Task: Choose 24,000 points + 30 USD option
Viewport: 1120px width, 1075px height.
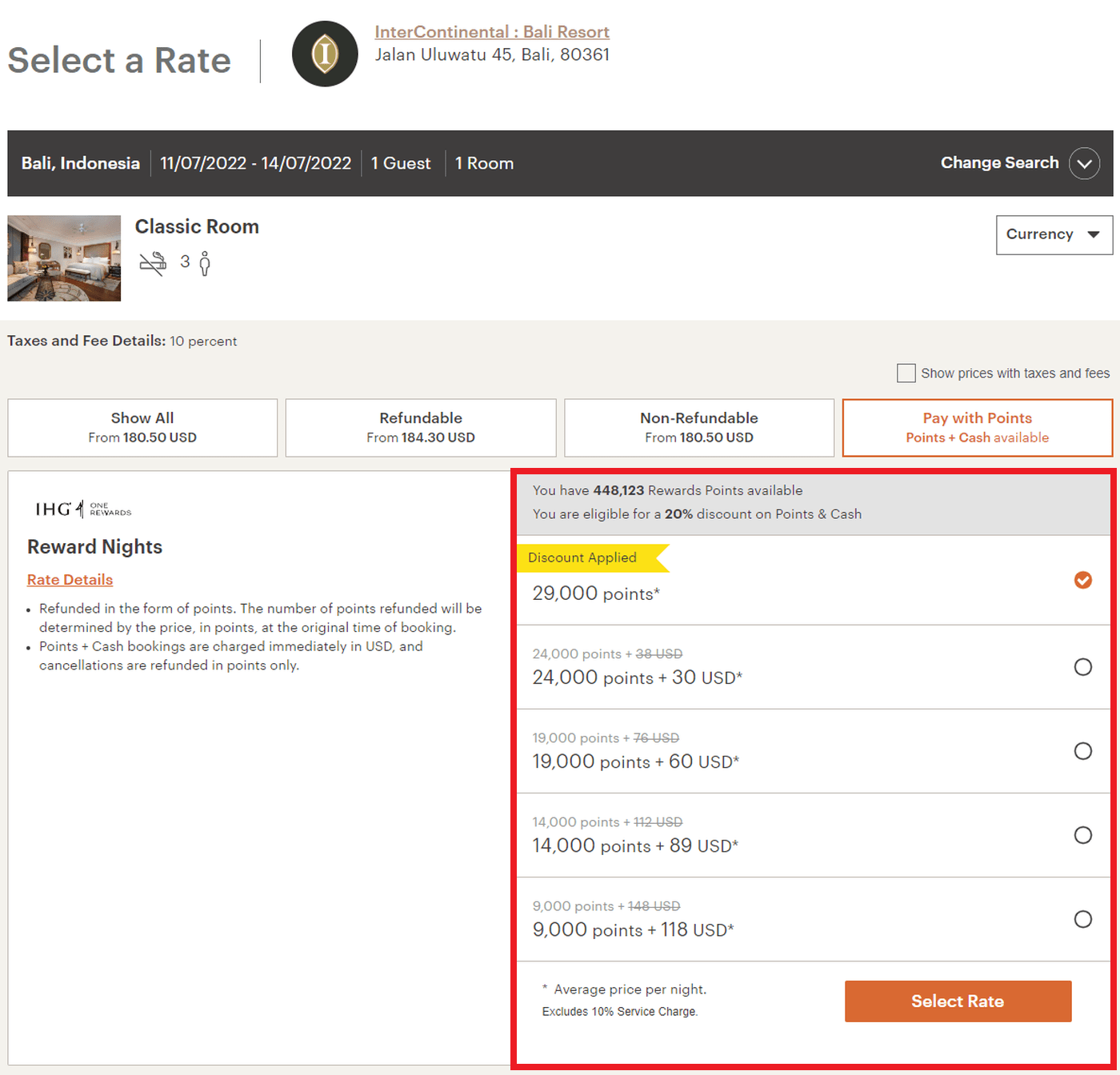Action: [x=1083, y=667]
